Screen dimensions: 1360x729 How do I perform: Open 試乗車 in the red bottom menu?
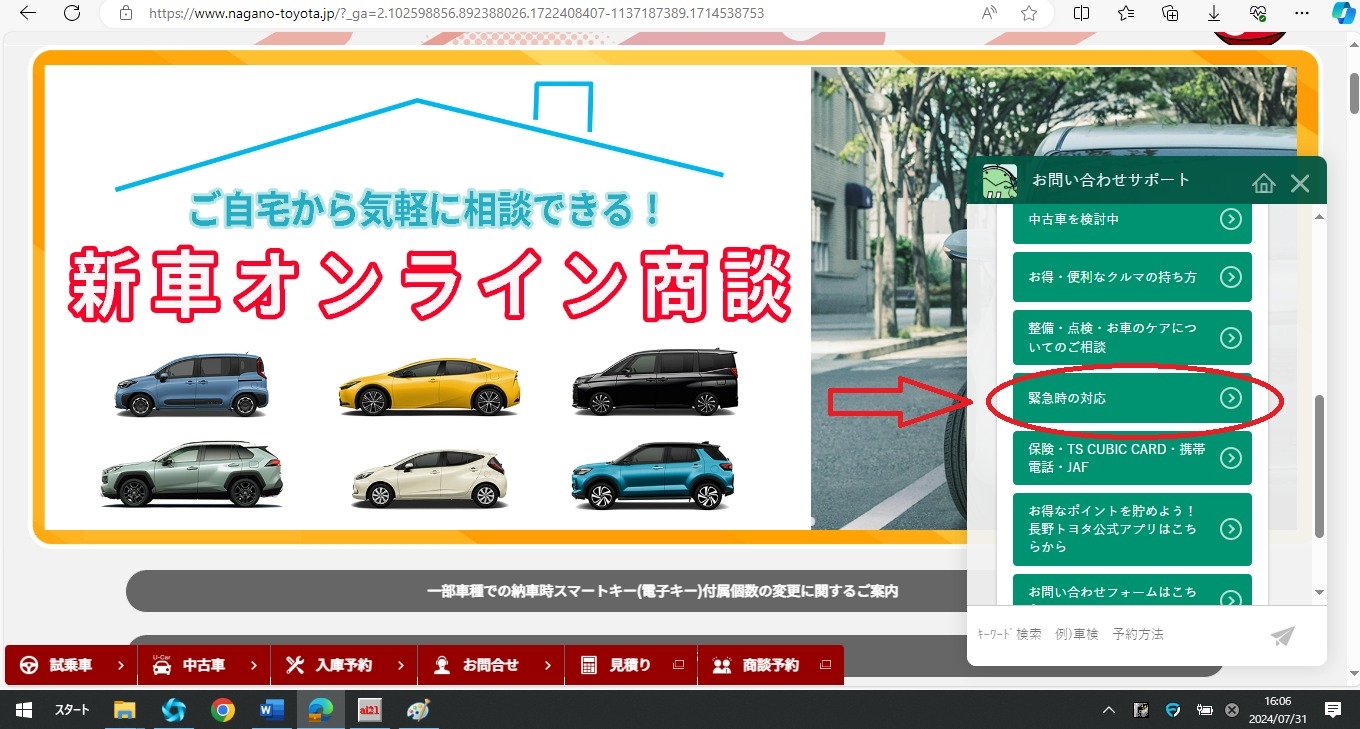71,665
